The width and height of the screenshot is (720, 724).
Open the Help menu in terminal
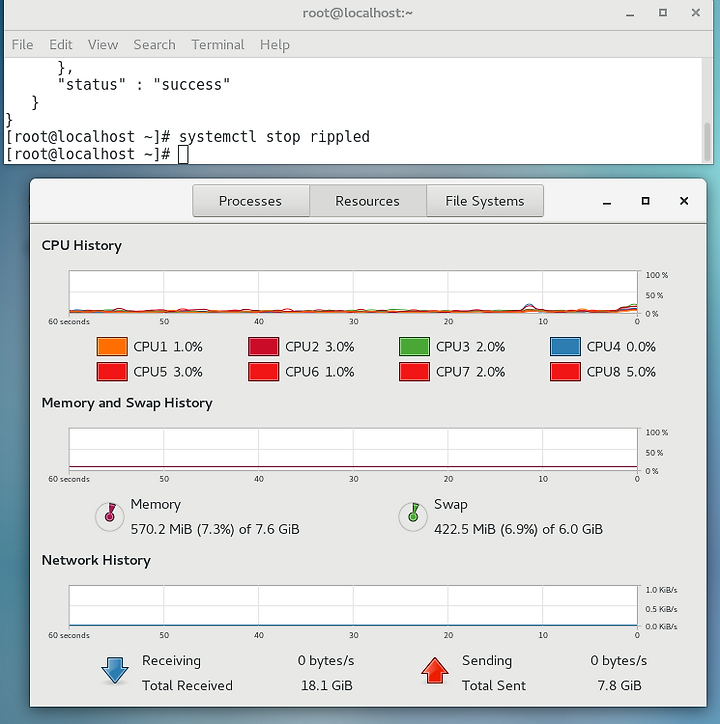pyautogui.click(x=274, y=45)
